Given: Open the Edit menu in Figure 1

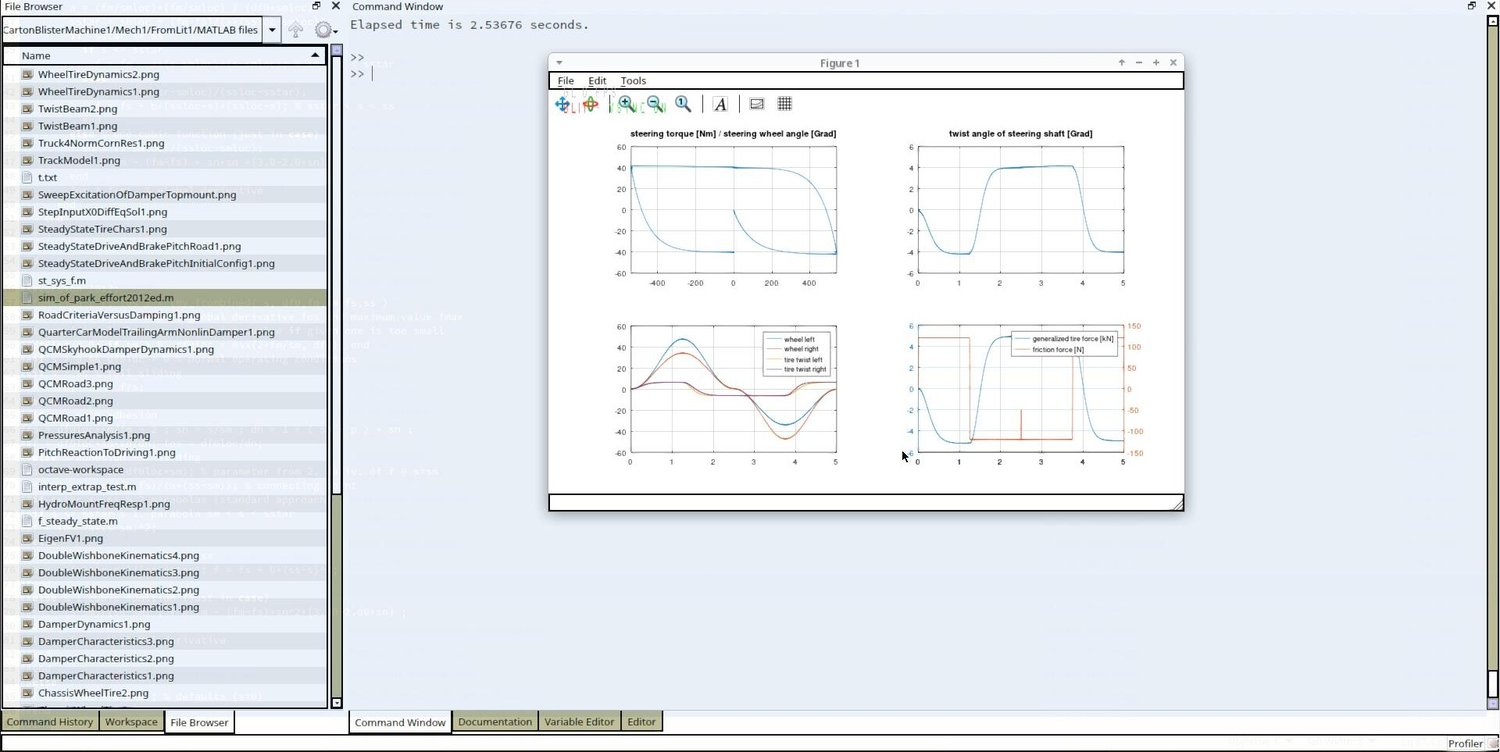Looking at the screenshot, I should 597,81.
